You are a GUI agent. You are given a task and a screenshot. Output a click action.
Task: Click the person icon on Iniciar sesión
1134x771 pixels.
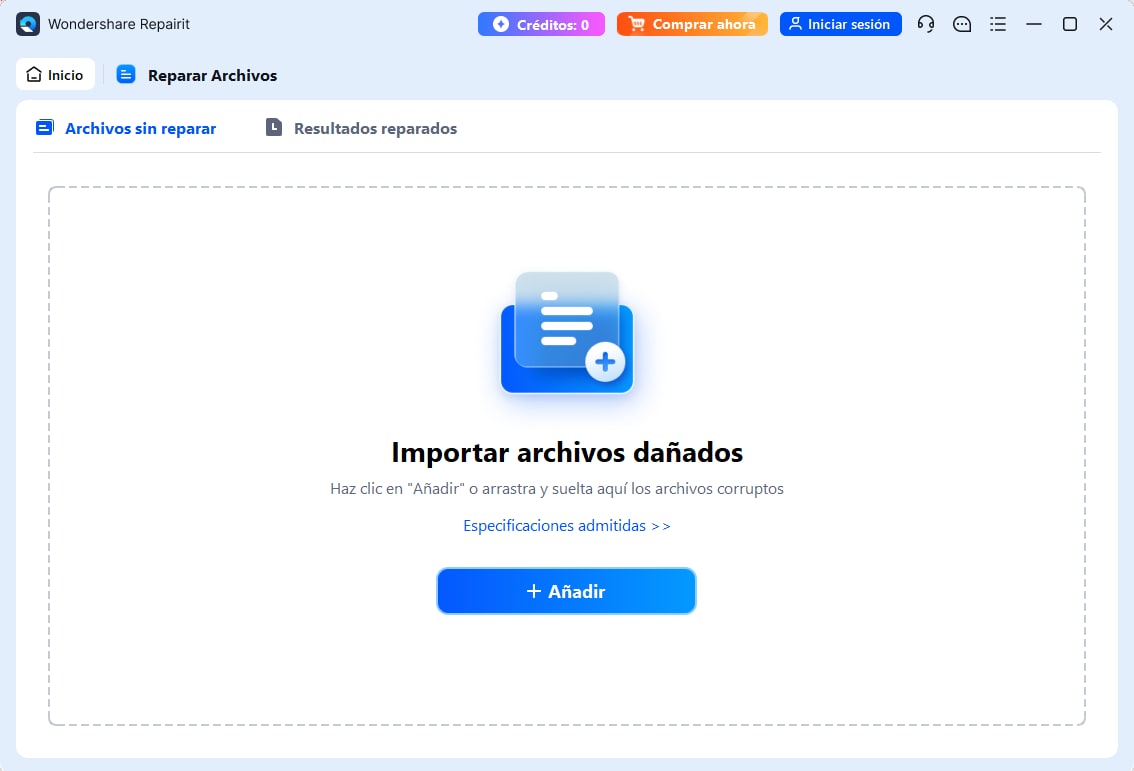click(797, 23)
